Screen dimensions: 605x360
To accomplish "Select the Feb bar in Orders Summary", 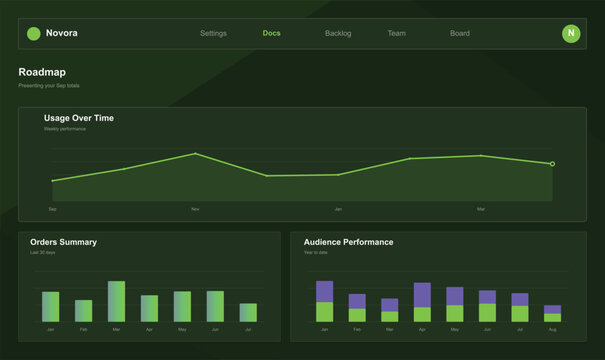I will [x=83, y=311].
